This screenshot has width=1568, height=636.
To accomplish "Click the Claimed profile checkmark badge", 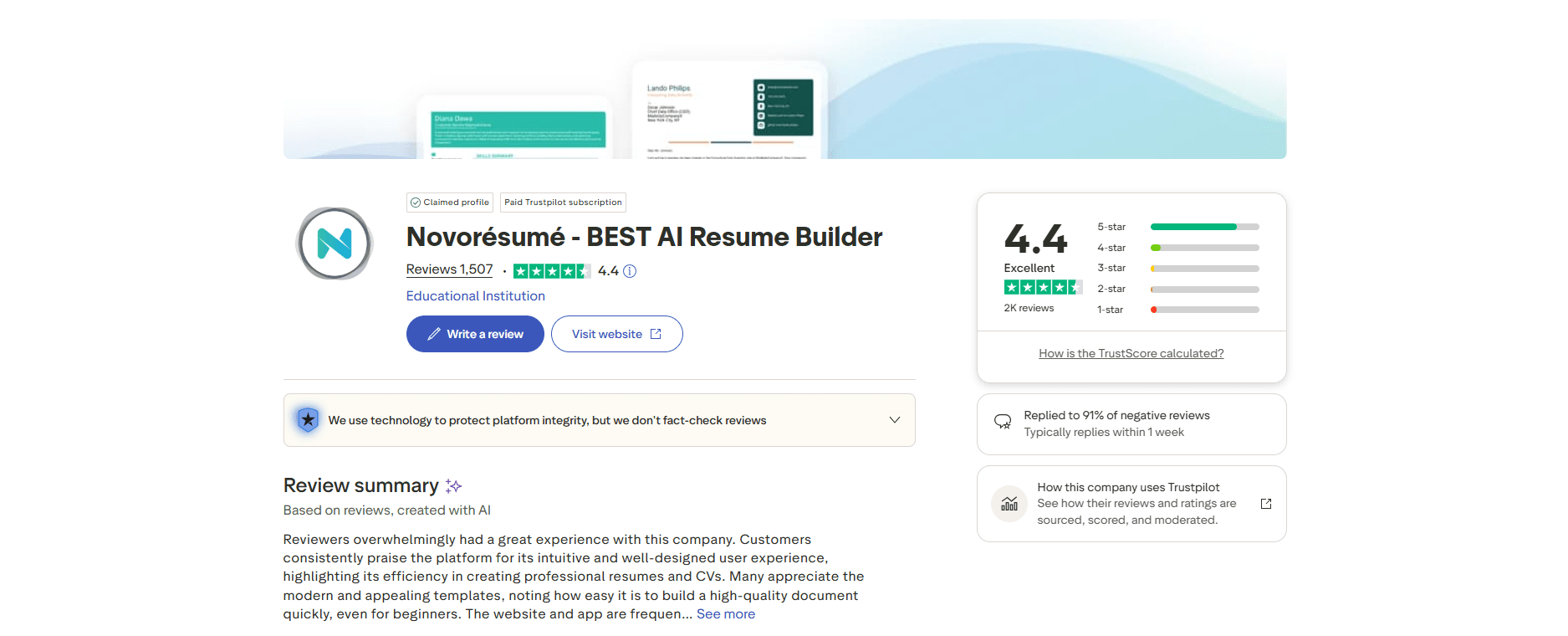I will [450, 203].
